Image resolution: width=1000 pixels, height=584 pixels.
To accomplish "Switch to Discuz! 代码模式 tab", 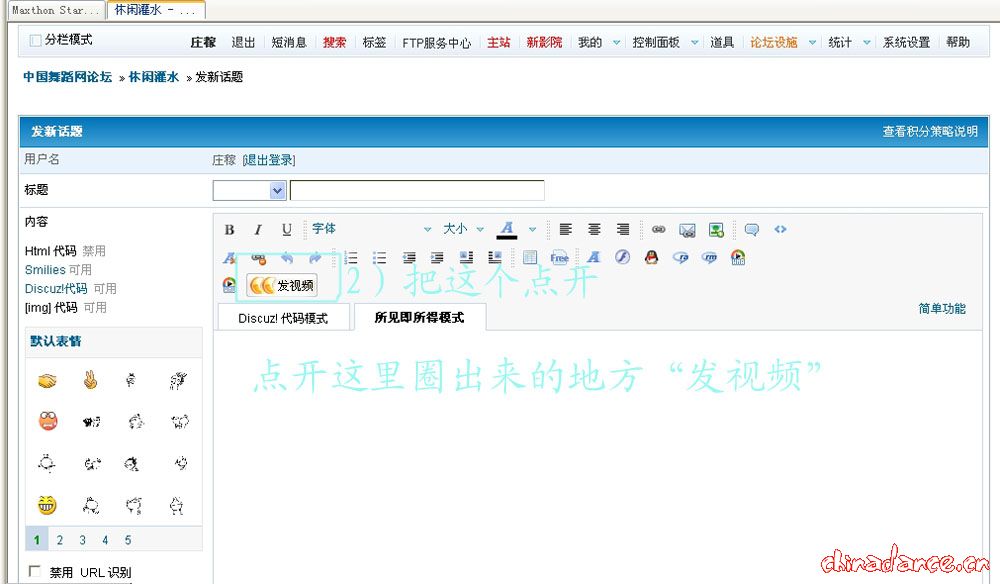I will [x=282, y=318].
